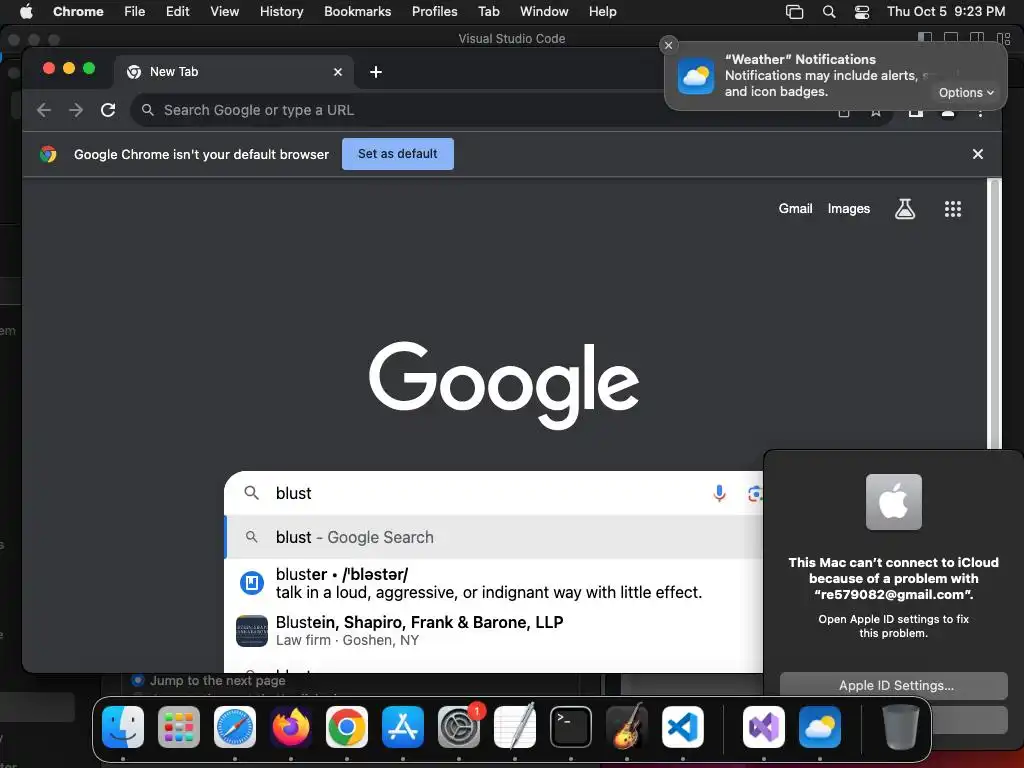The height and width of the screenshot is (768, 1024).
Task: Open Chrome three-dot menu
Action: click(x=980, y=112)
